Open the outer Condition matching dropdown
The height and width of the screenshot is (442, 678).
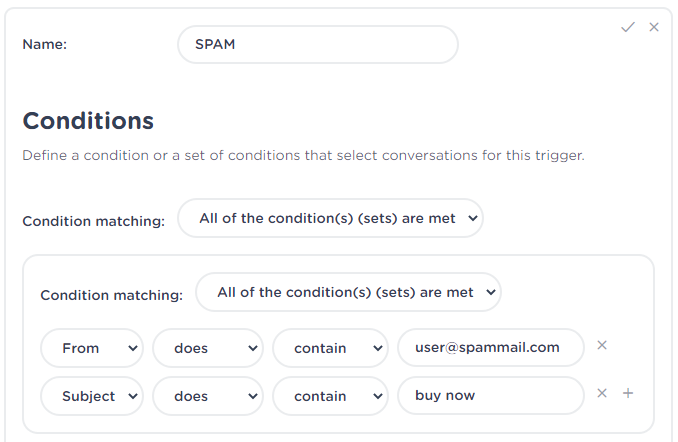pos(330,218)
